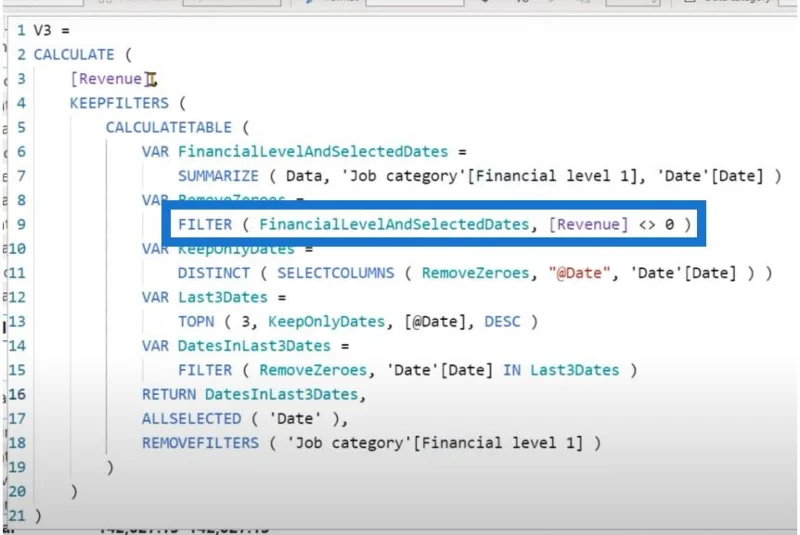The width and height of the screenshot is (800, 535).
Task: Click the [Revenue reference on line 3
Action: 106,79
